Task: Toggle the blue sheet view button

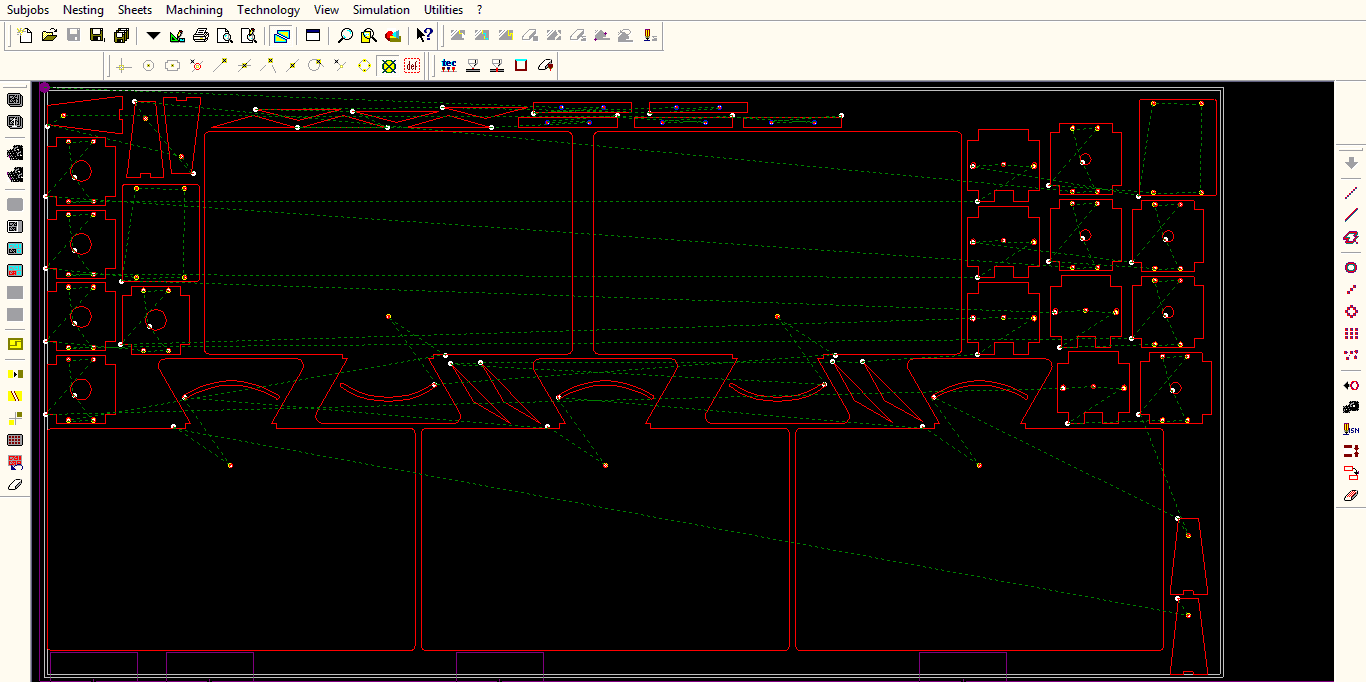Action: (x=281, y=36)
